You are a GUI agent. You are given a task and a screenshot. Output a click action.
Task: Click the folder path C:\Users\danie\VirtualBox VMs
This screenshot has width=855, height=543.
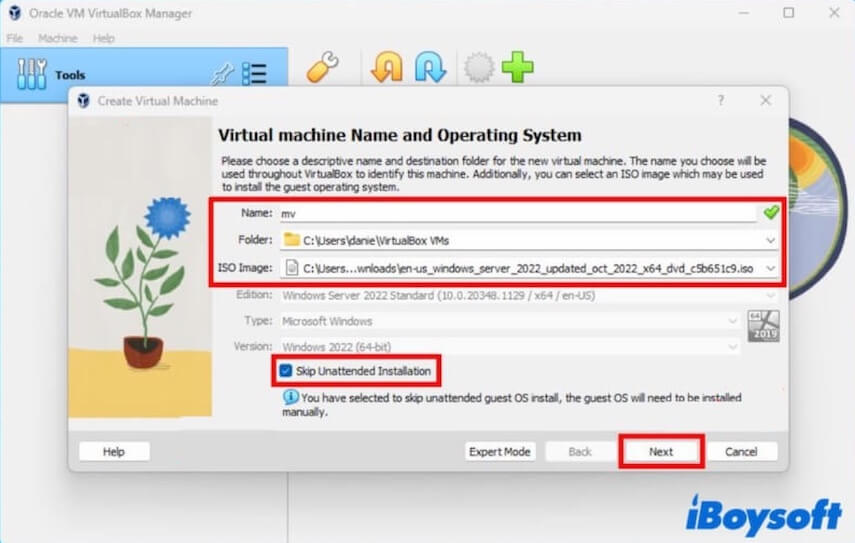376,241
